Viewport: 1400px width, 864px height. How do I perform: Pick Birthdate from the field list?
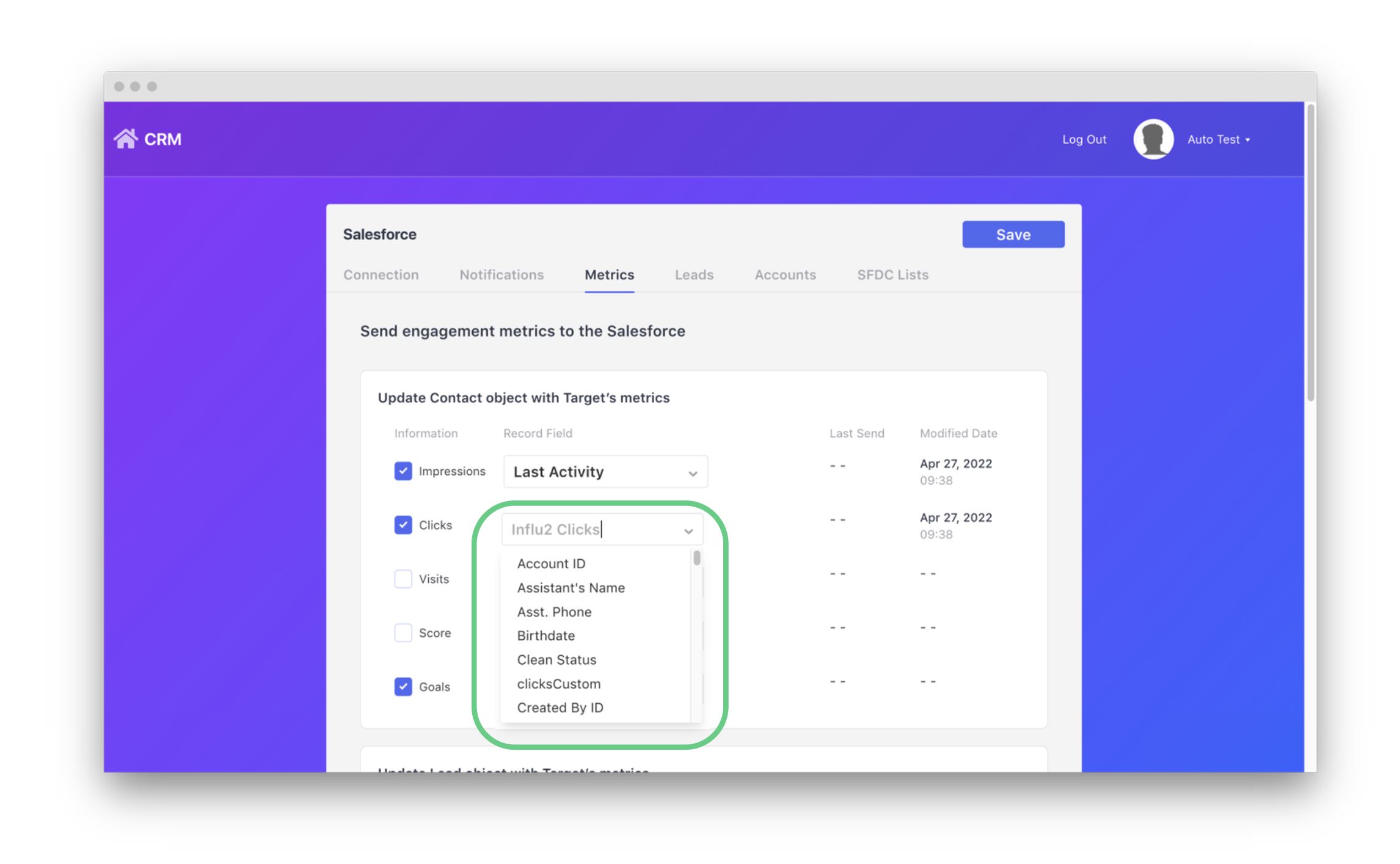click(545, 635)
